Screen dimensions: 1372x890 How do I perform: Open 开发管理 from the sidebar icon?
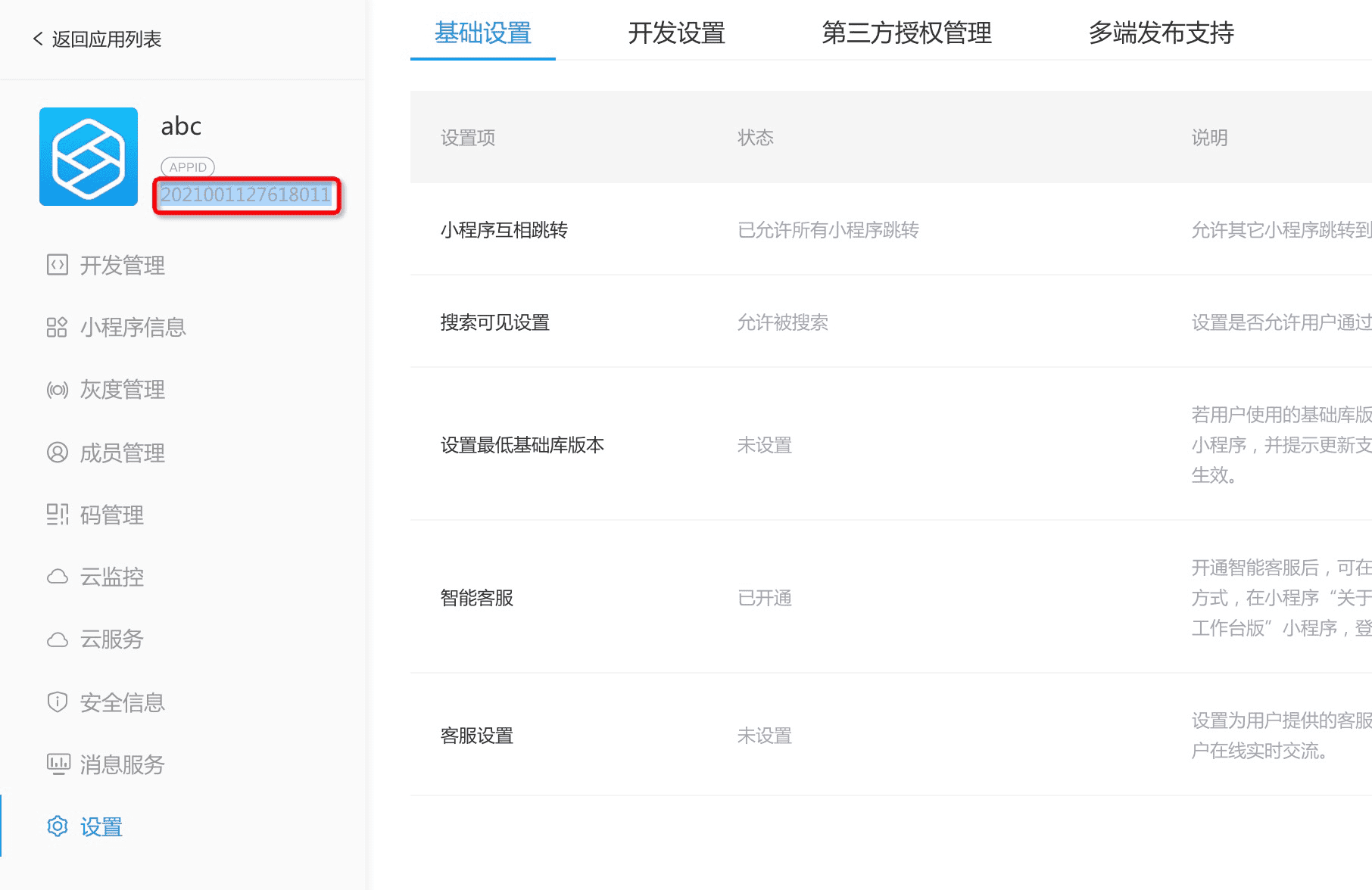57,265
